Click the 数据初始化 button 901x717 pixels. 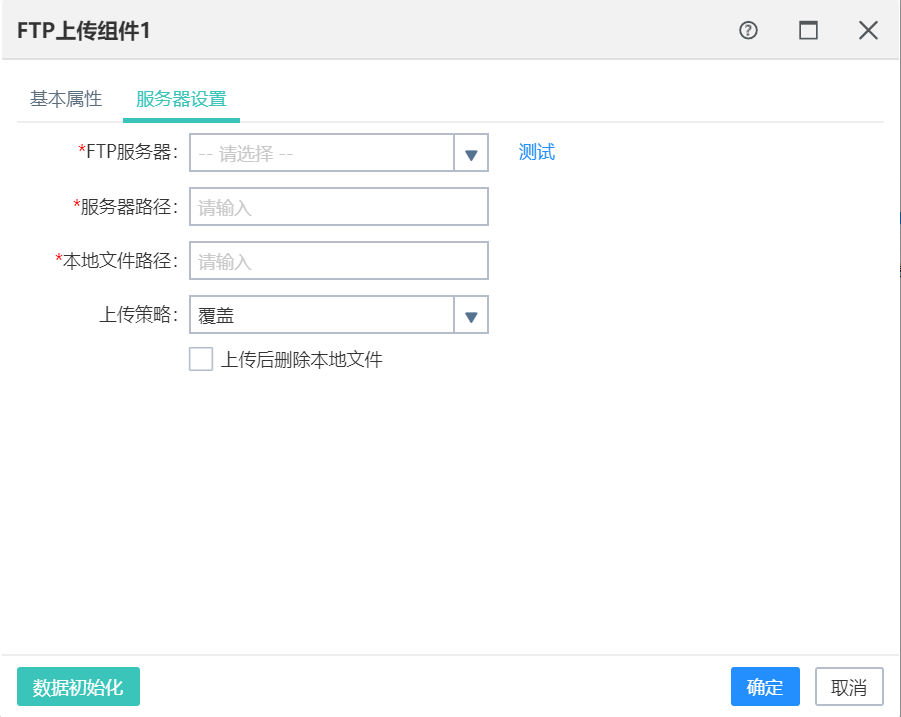pyautogui.click(x=78, y=687)
